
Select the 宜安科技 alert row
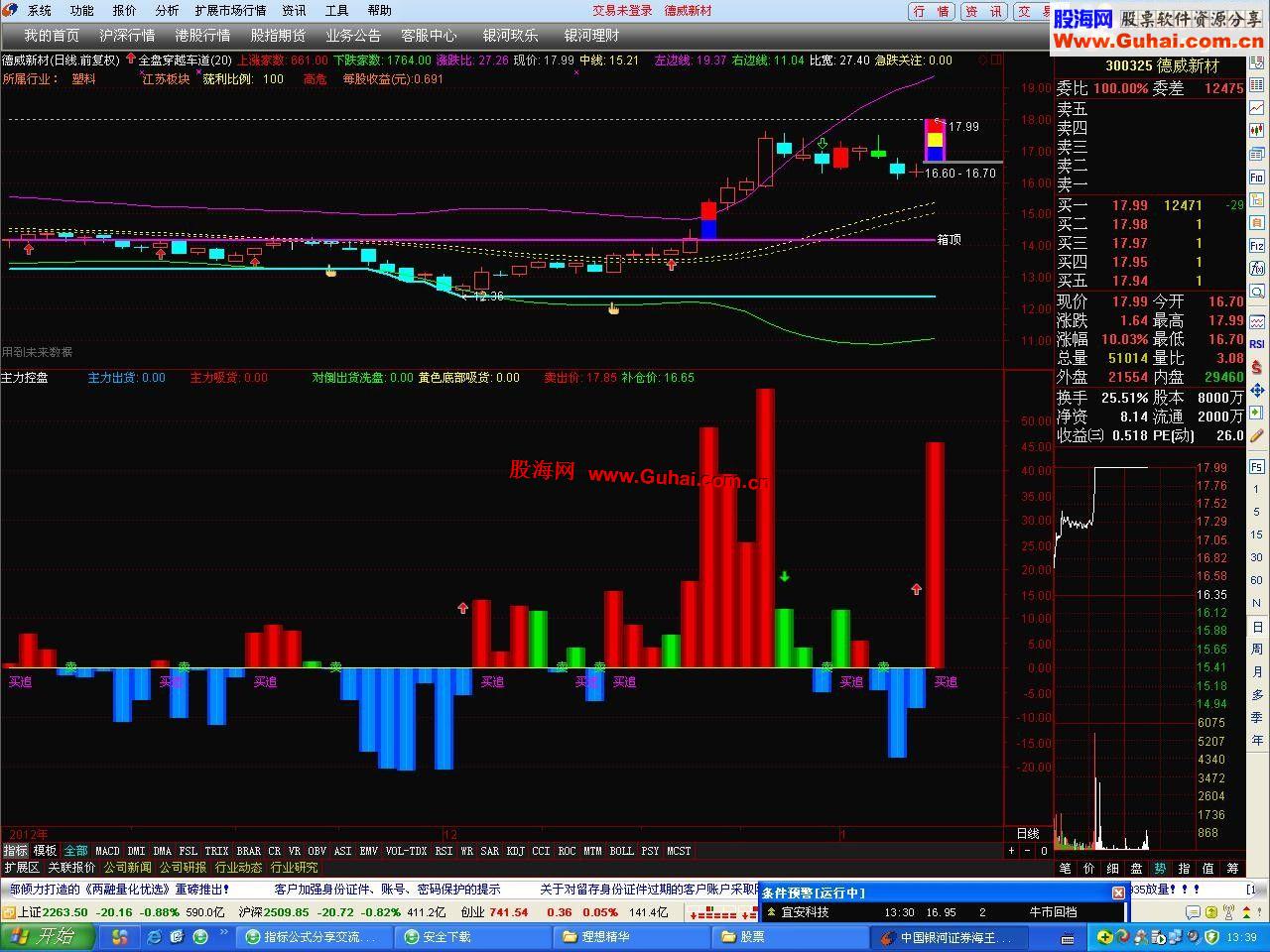point(943,912)
